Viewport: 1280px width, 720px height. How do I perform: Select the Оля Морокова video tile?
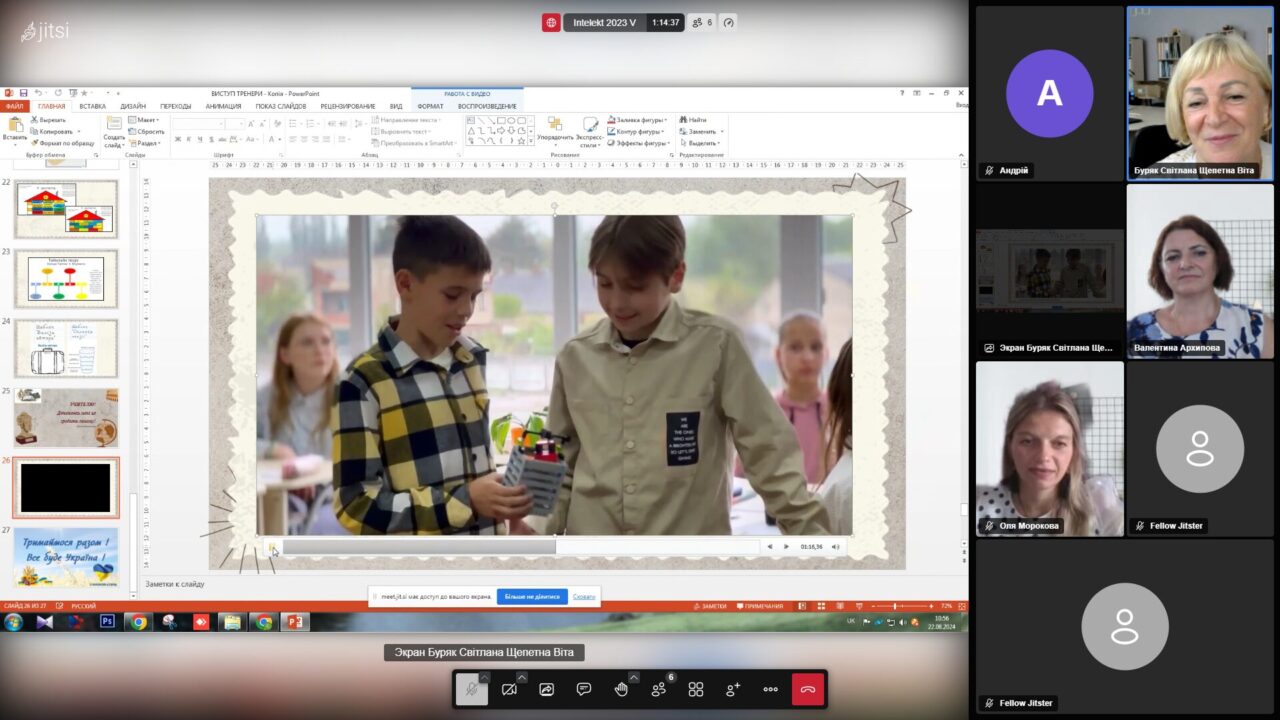pyautogui.click(x=1049, y=449)
